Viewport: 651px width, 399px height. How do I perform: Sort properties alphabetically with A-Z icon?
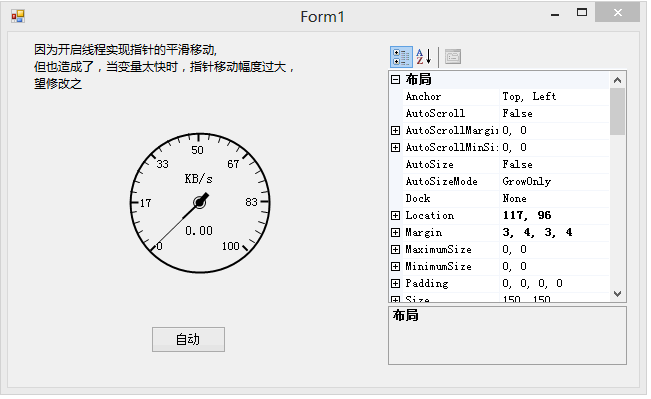424,57
